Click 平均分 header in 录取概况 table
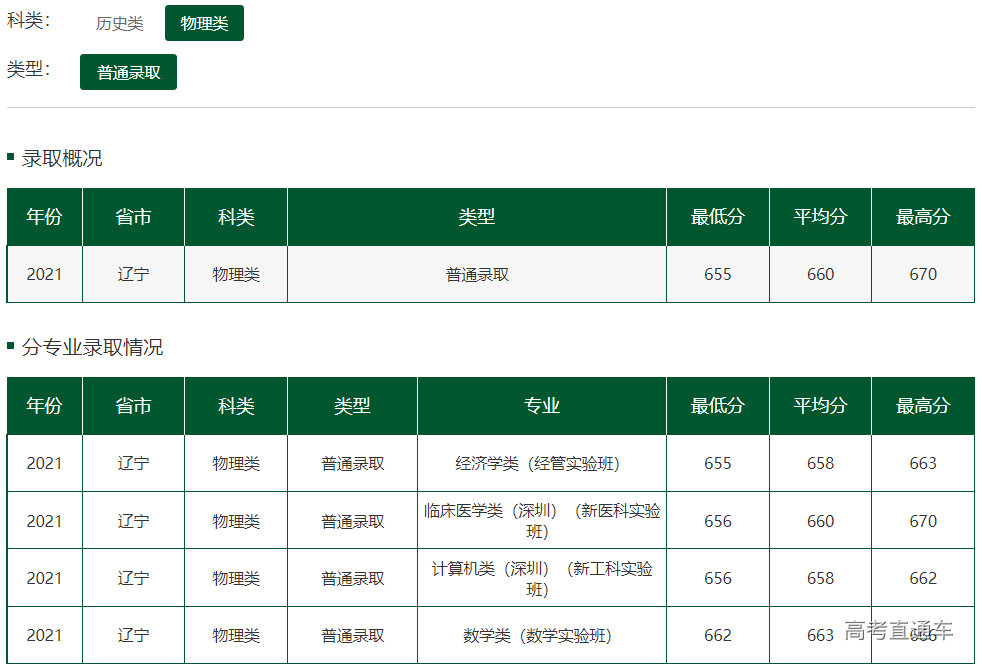Image resolution: width=982 pixels, height=670 pixels. [x=820, y=217]
